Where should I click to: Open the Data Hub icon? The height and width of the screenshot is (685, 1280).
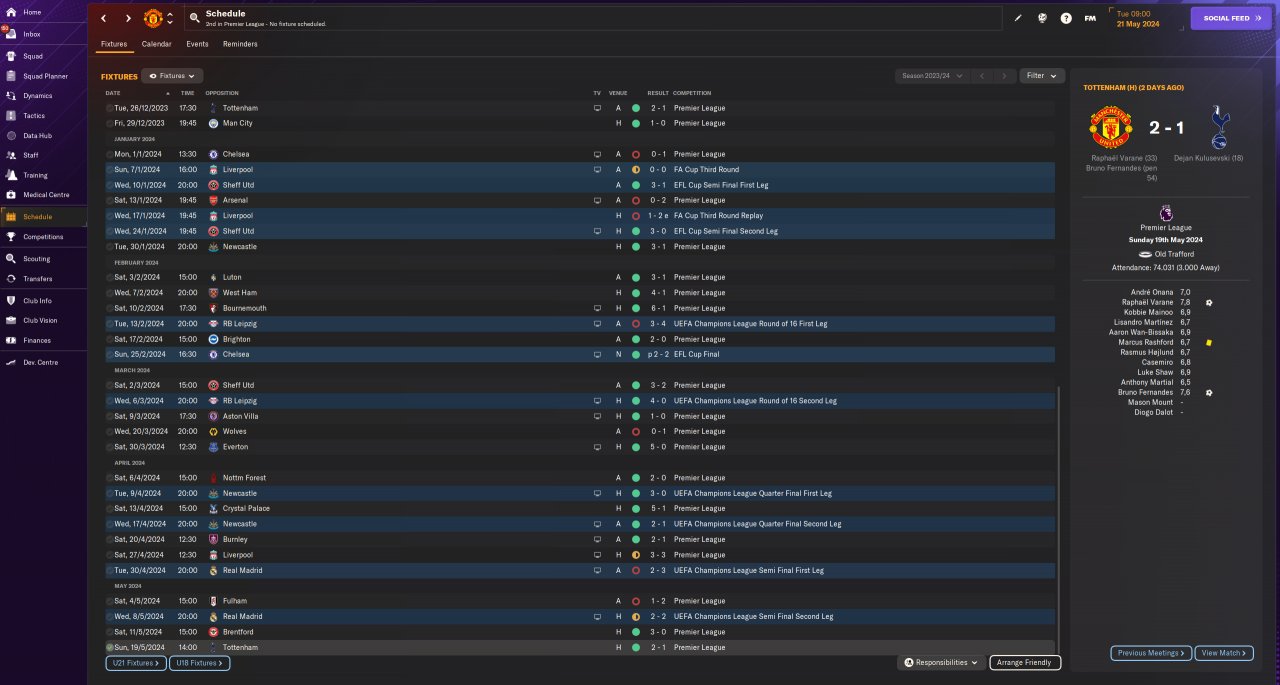(11, 135)
